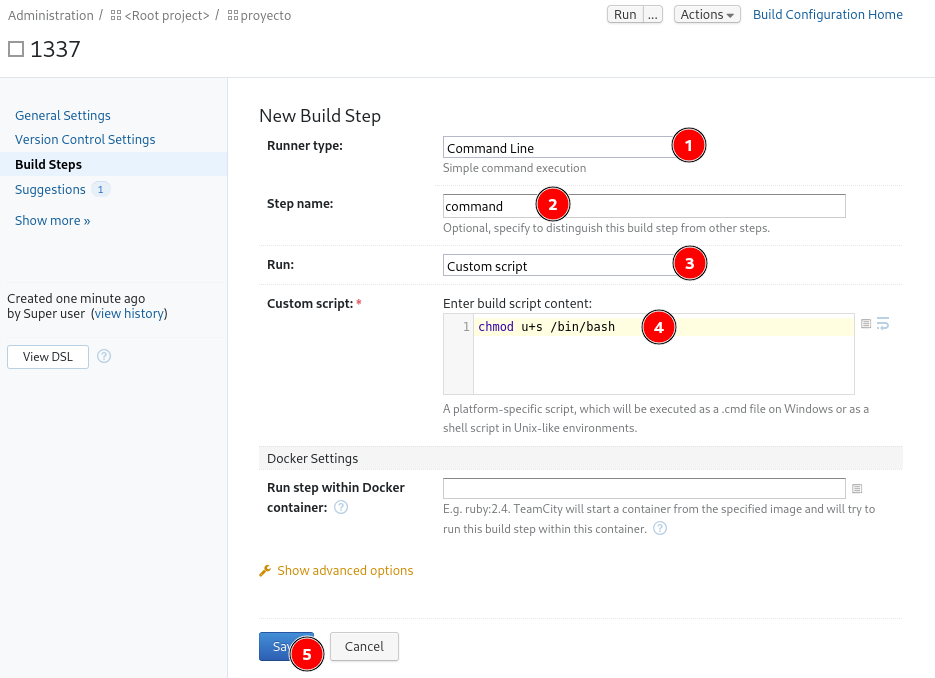This screenshot has width=935, height=678.
Task: Go to Version Control Settings
Action: pos(85,140)
